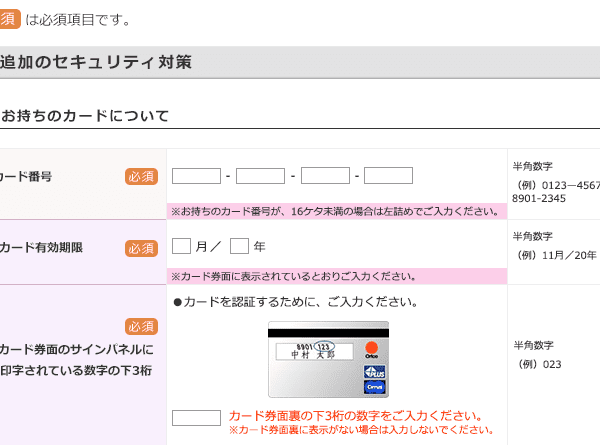Screen dimensions: 600x445
Task: Click the お持ちのカードについて subheading
Action: [85, 116]
